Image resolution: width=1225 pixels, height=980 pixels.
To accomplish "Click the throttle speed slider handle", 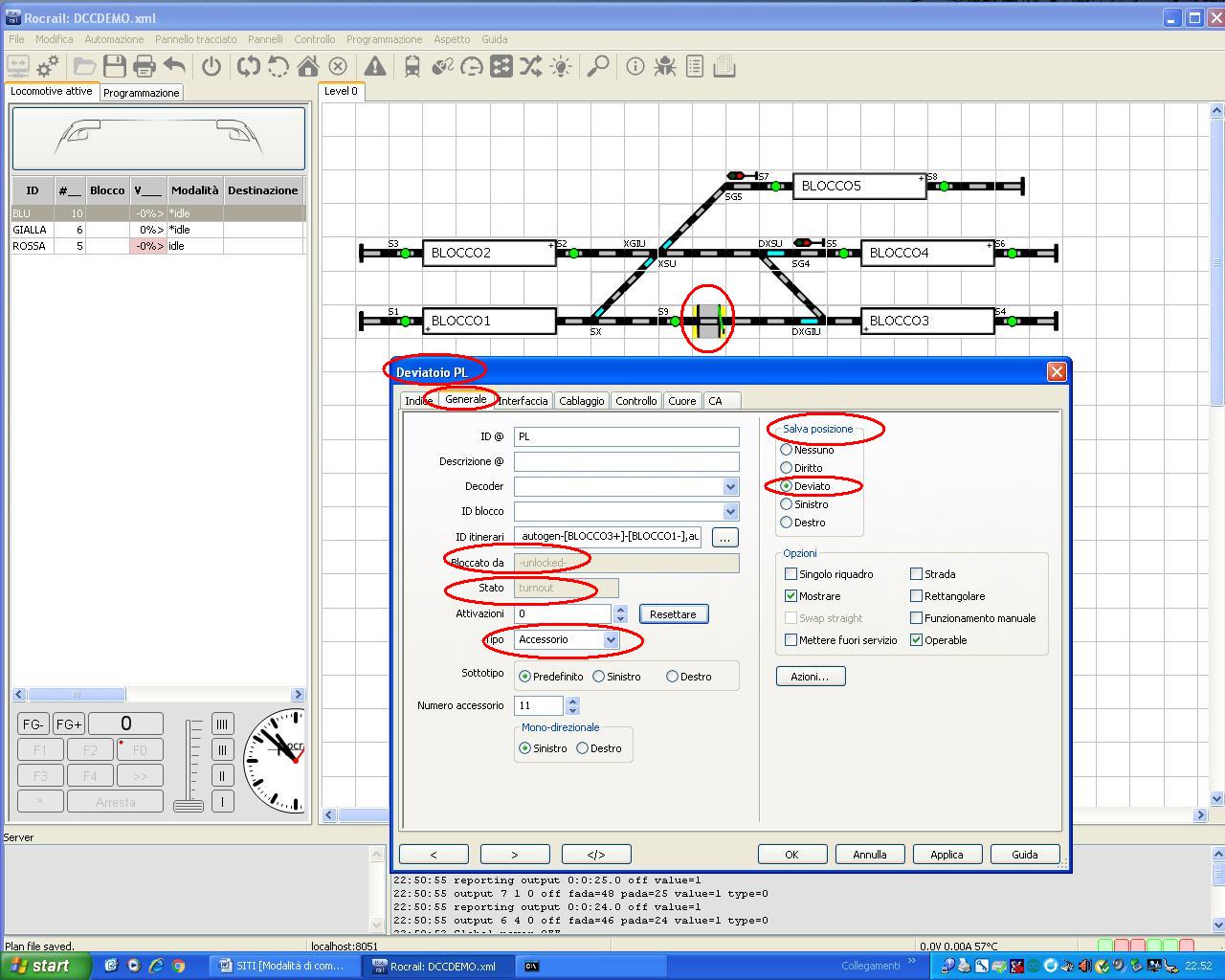I will point(189,805).
